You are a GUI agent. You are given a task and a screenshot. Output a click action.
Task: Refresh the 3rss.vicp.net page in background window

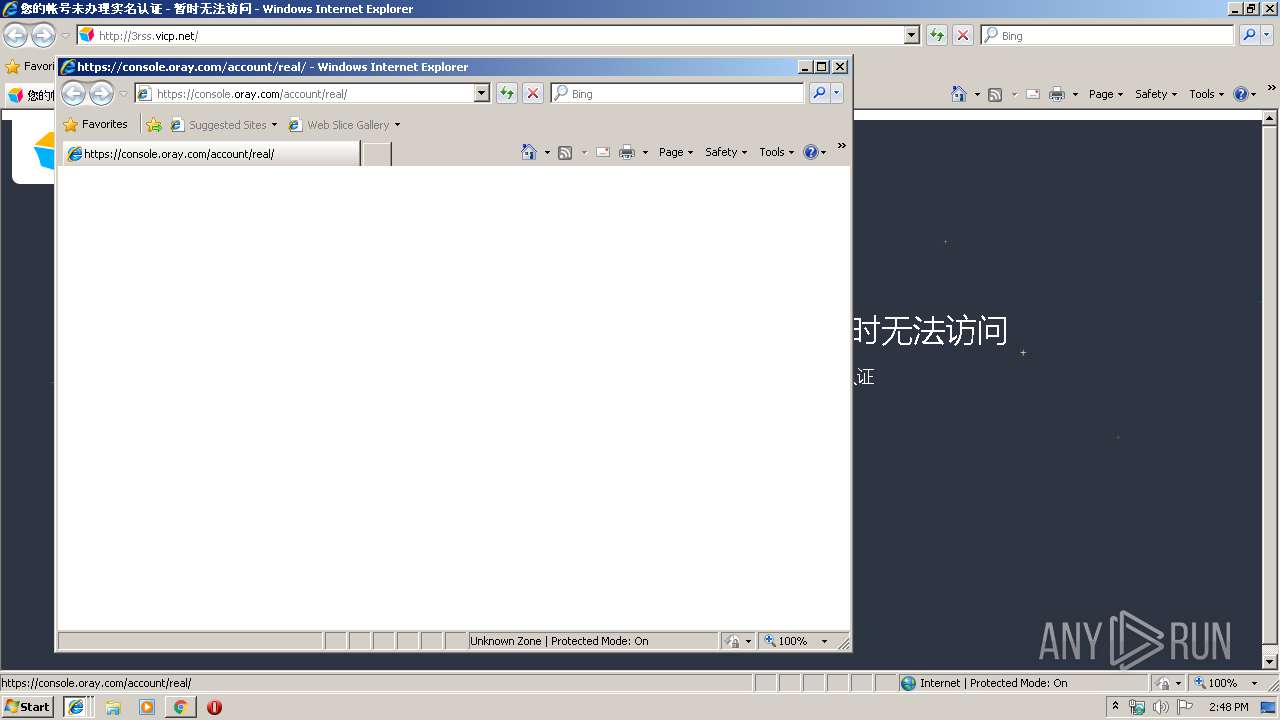click(937, 35)
